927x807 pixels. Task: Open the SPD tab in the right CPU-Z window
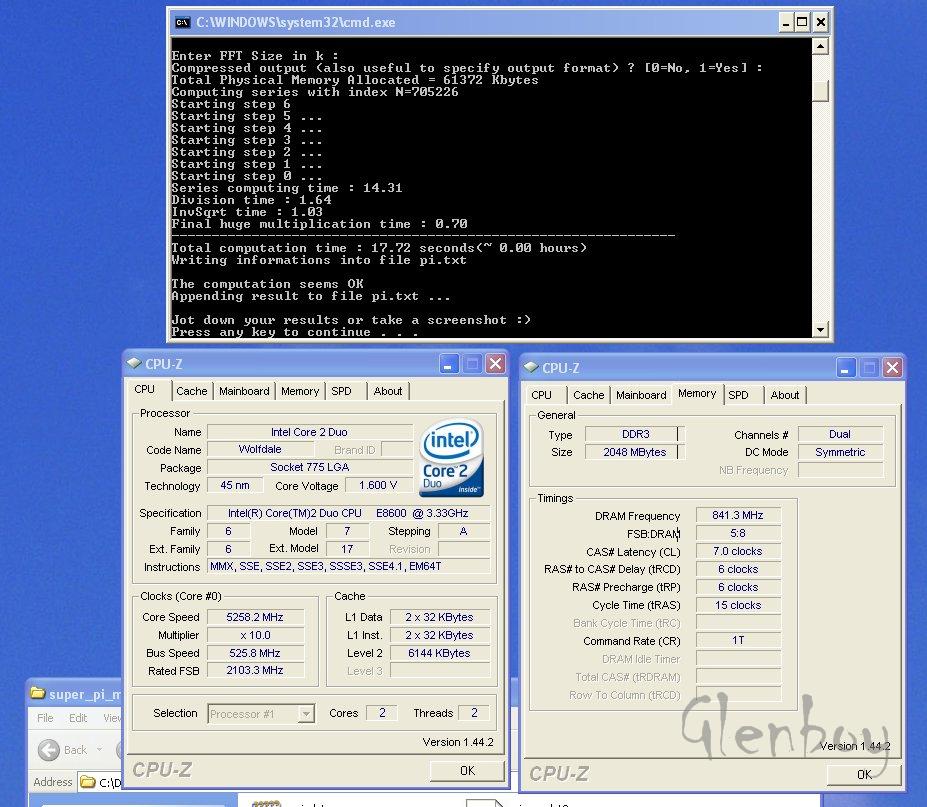click(x=738, y=395)
